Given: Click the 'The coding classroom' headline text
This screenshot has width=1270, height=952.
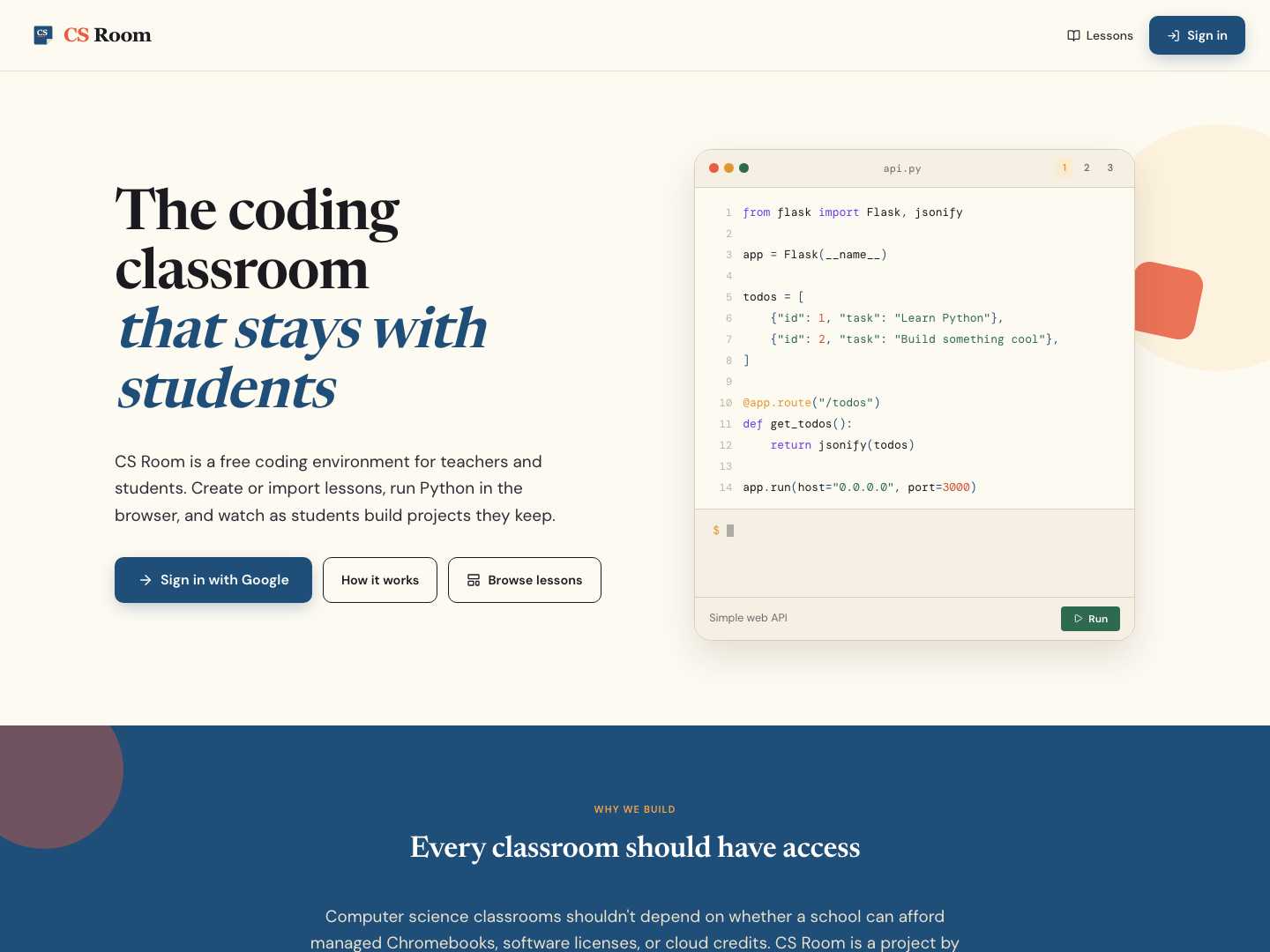Looking at the screenshot, I should coord(257,238).
